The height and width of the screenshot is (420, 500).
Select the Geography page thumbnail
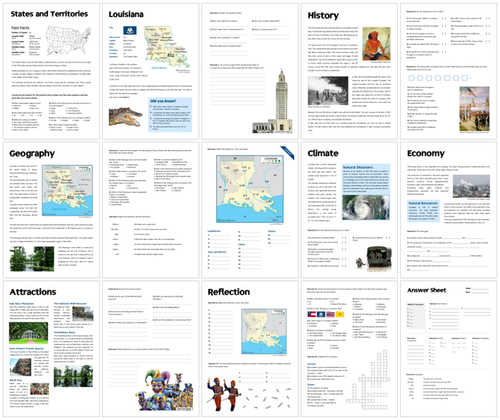click(x=52, y=210)
